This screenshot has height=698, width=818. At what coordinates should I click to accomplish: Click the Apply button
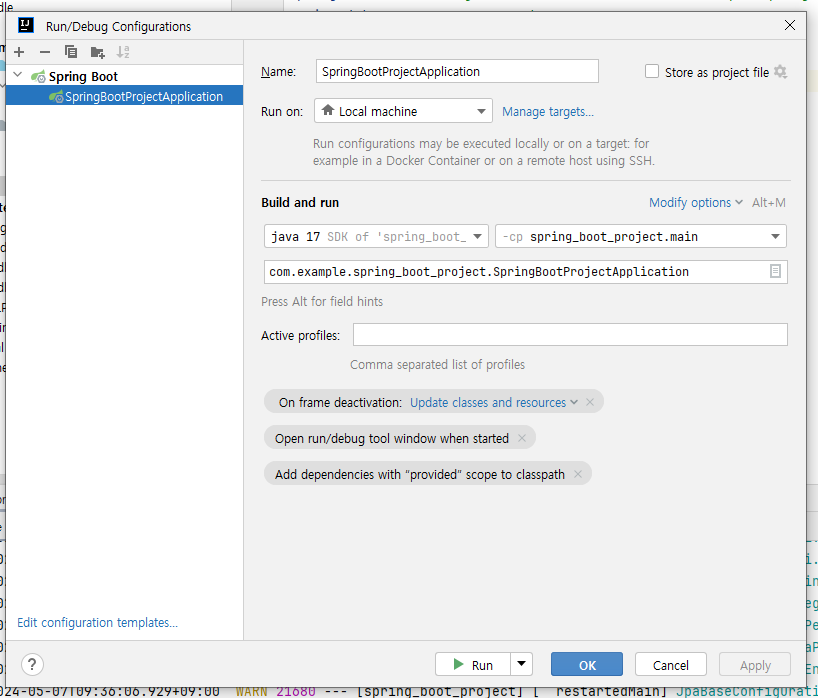tap(755, 665)
